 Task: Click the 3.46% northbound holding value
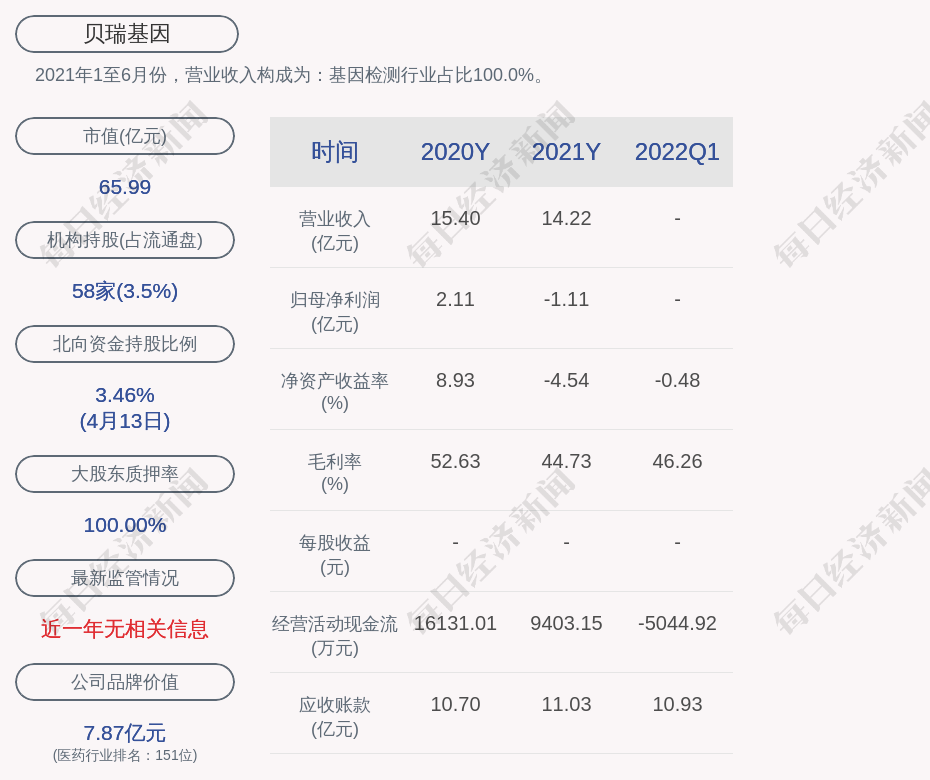coord(125,394)
